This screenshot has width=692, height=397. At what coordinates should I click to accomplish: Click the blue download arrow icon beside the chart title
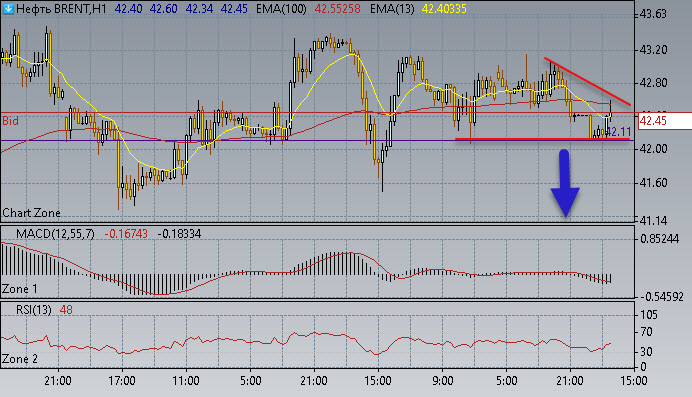[x=8, y=8]
